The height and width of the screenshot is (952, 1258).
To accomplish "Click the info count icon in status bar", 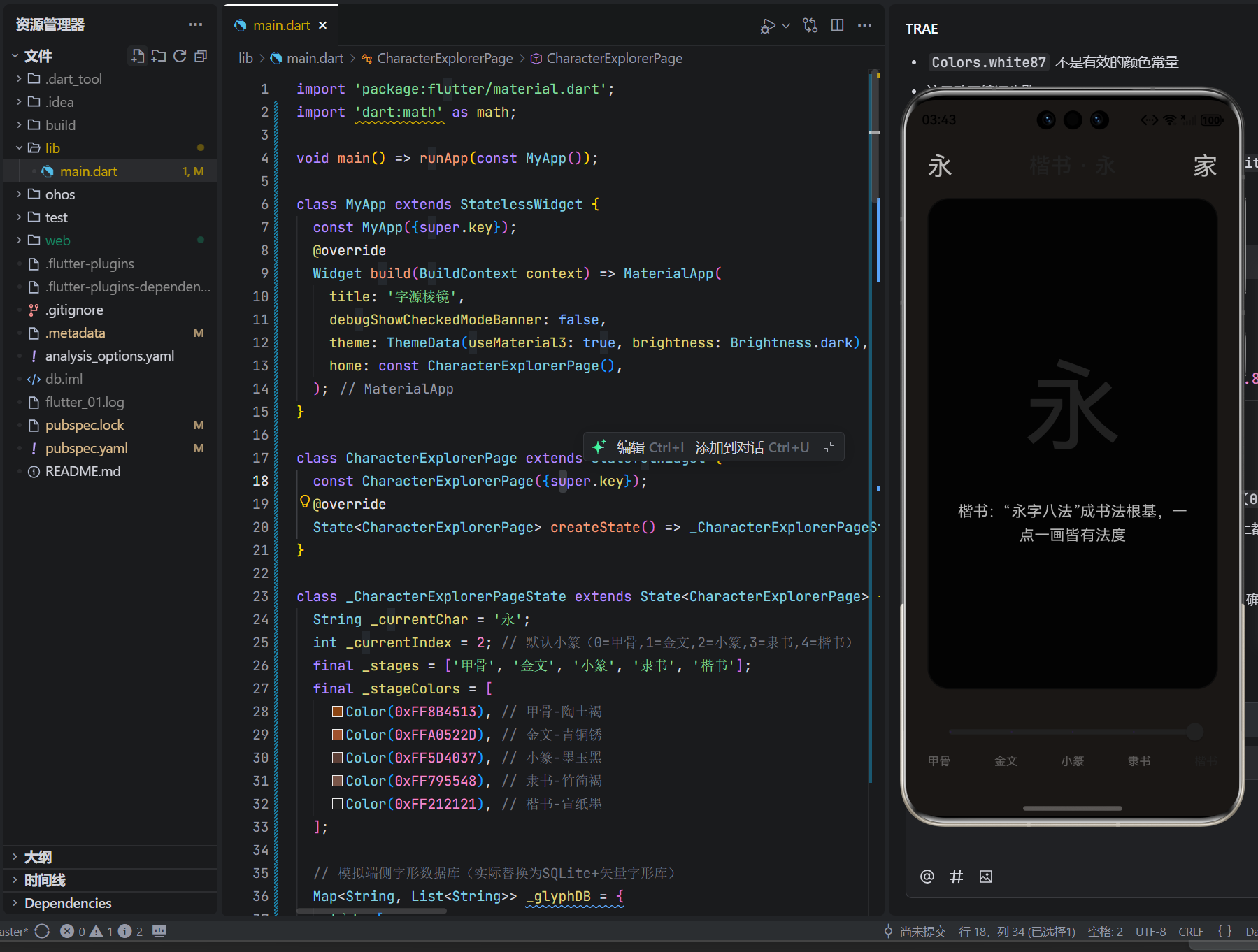I will (x=125, y=931).
